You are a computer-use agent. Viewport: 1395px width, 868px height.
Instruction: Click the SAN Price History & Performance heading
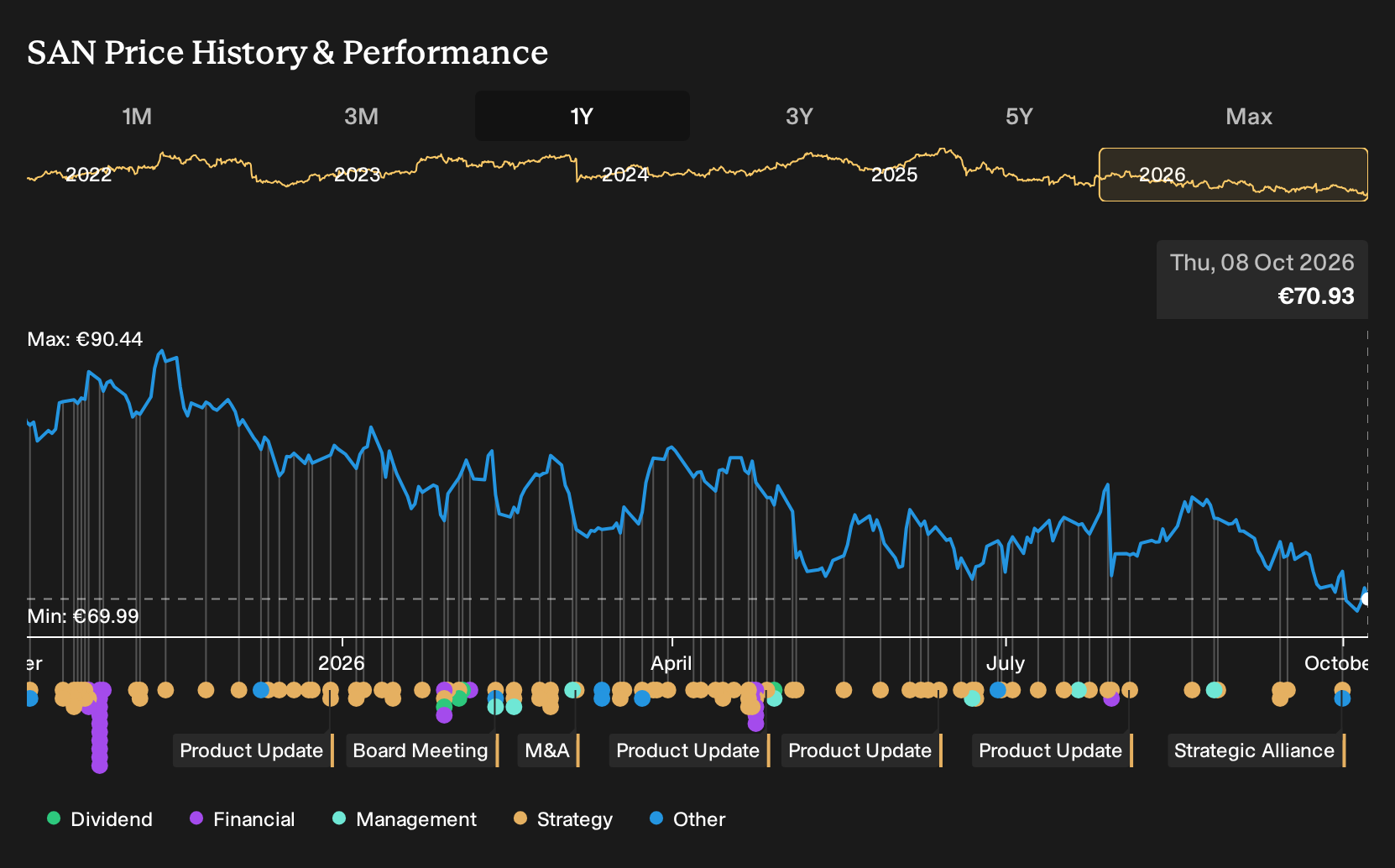[x=288, y=52]
